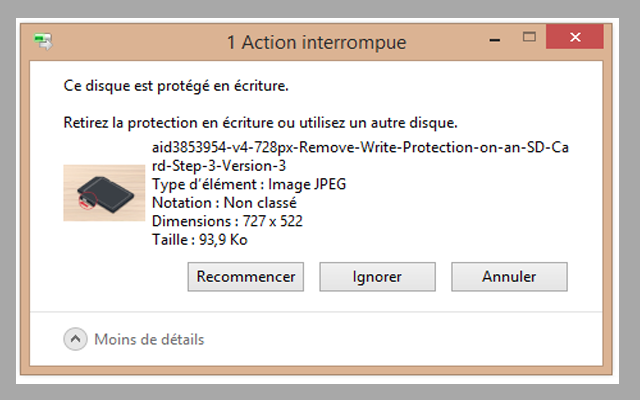Click the "Moins de détails" label
This screenshot has height=400, width=640.
tap(149, 340)
